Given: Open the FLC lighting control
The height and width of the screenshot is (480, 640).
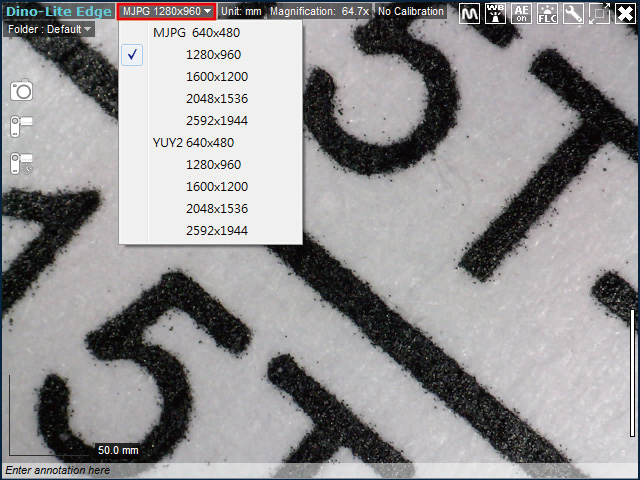Looking at the screenshot, I should [x=547, y=13].
